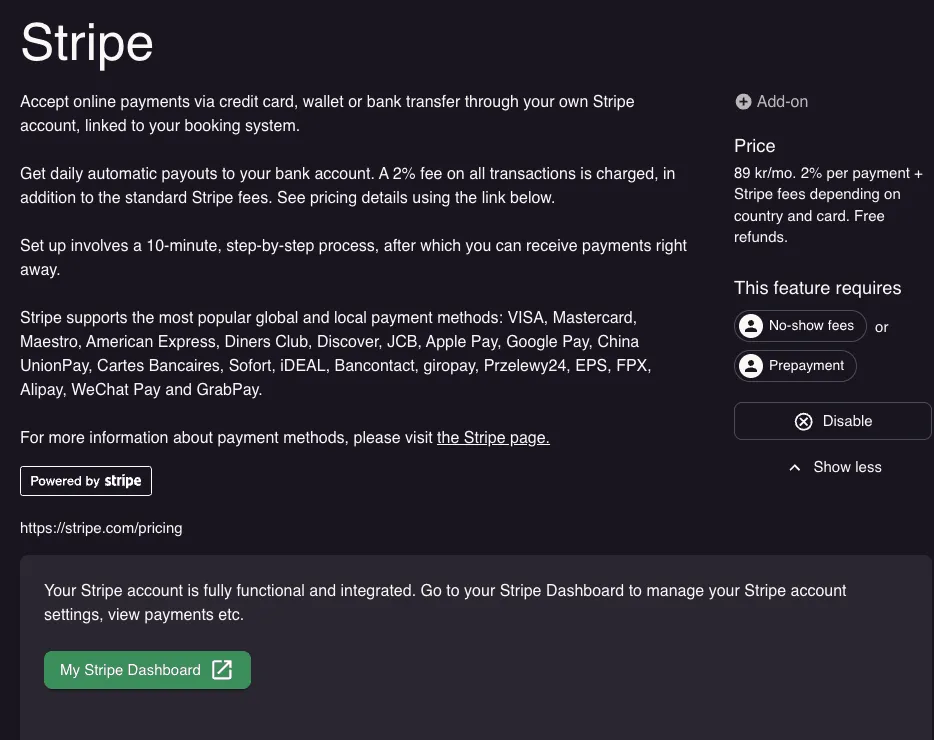Viewport: 934px width, 740px height.
Task: Click the 'Your Stripe account is fully functional' message
Action: 445,602
